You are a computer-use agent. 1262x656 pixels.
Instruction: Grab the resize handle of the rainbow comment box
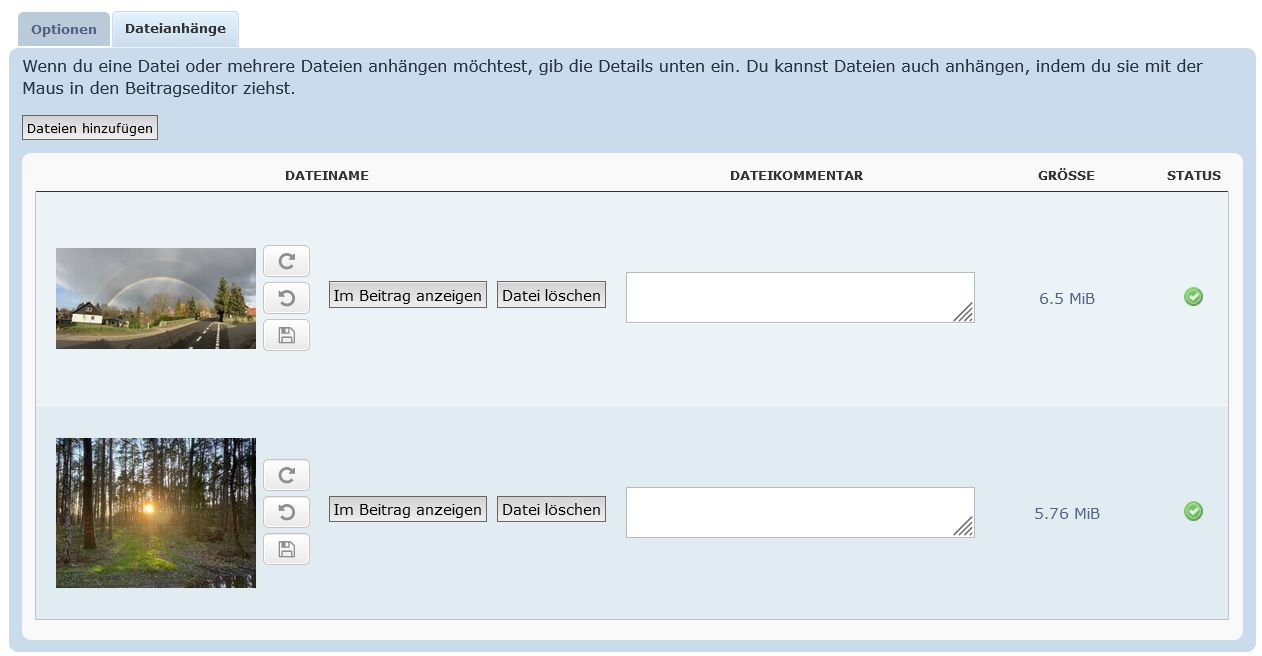coord(963,312)
